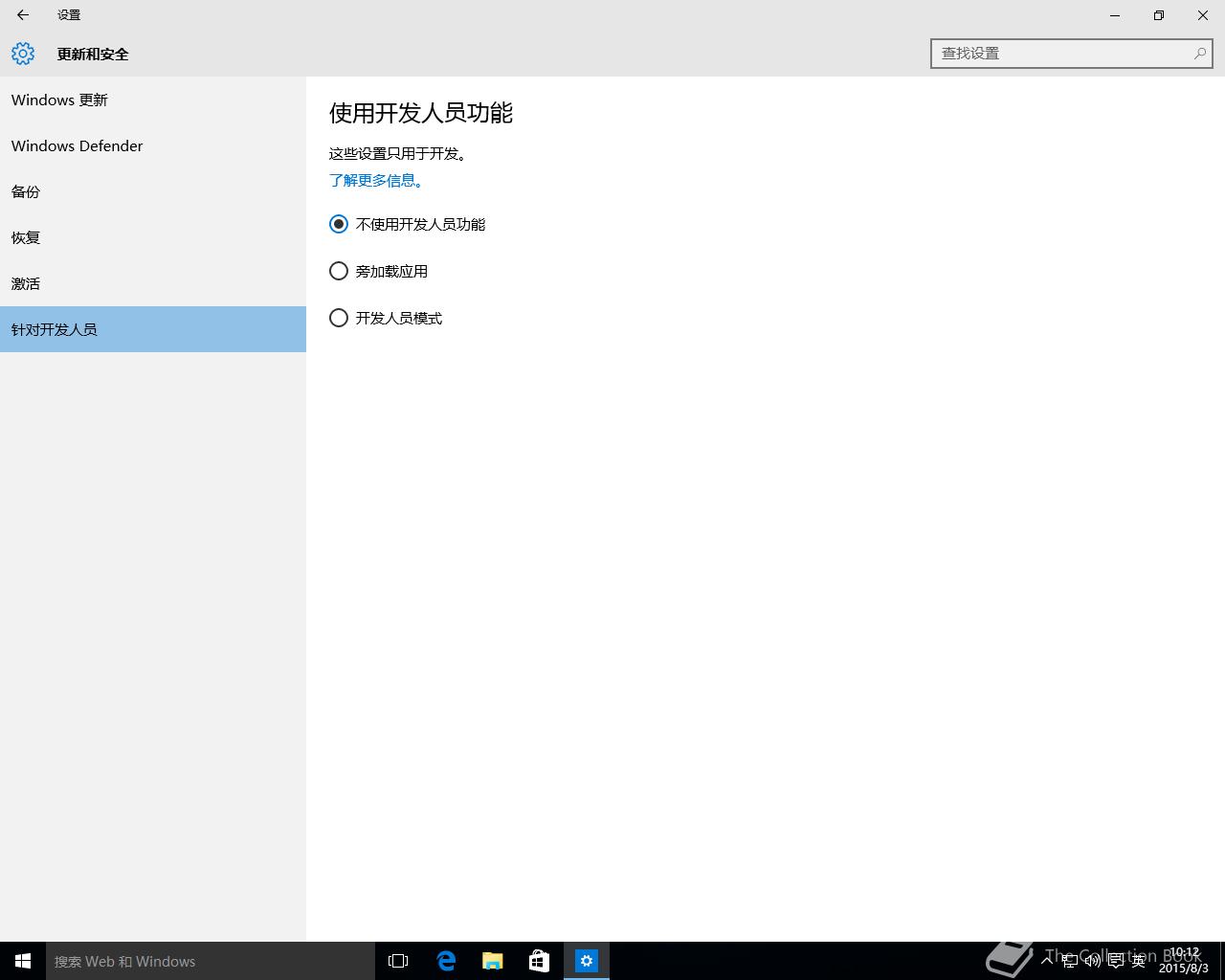Switch input language 英 indicator
1225x980 pixels.
click(x=1138, y=961)
